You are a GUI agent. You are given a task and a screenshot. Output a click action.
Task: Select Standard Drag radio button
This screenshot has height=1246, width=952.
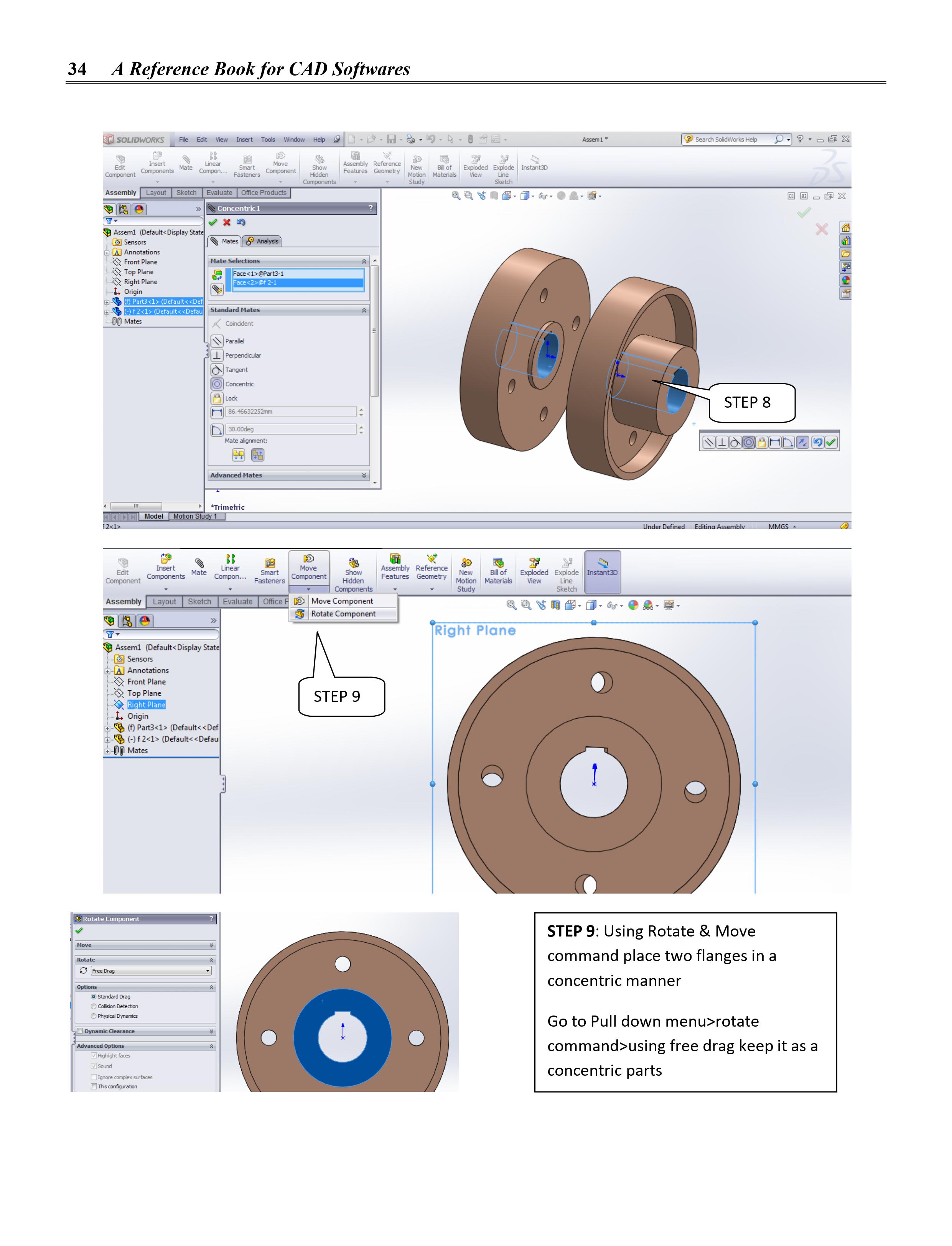pyautogui.click(x=94, y=997)
